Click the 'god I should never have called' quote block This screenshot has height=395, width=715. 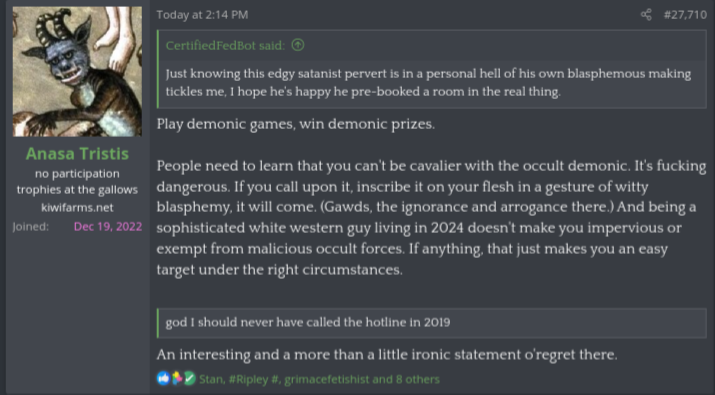pos(431,322)
